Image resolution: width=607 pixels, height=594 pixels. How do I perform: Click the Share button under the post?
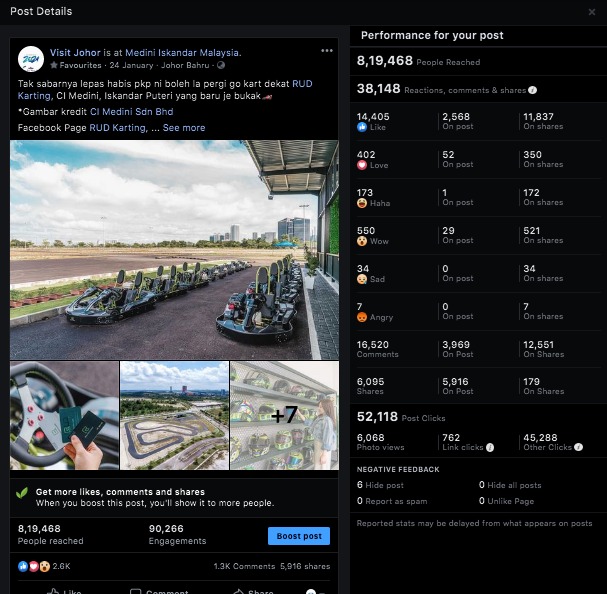pyautogui.click(x=254, y=591)
